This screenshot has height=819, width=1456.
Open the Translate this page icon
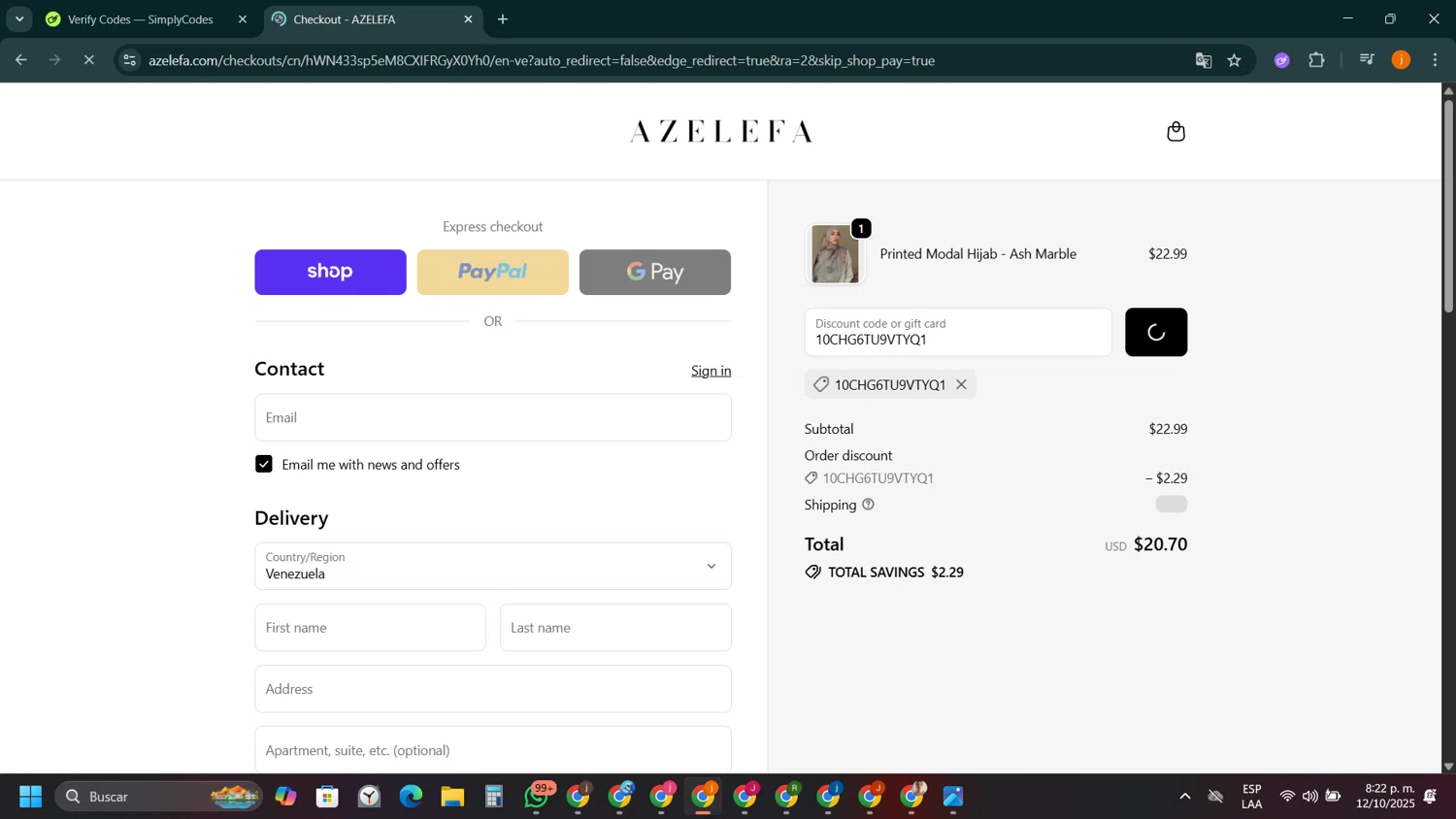(x=1204, y=60)
